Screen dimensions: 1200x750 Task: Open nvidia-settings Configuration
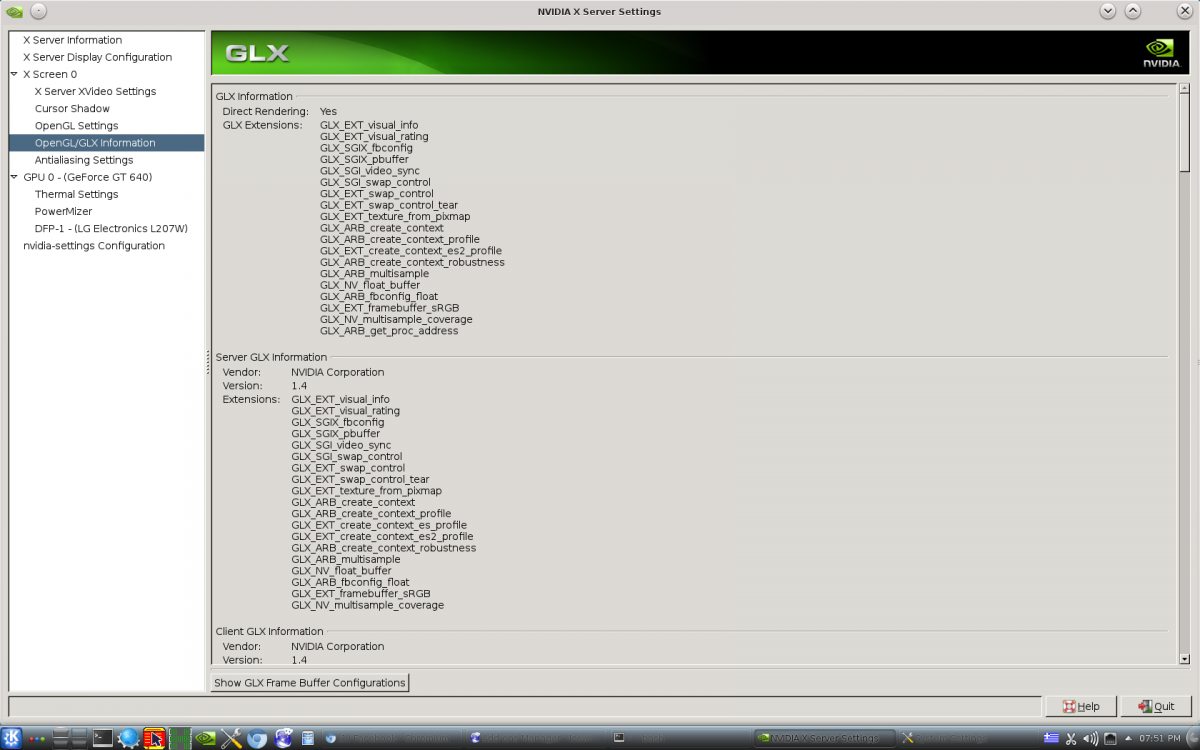(x=94, y=245)
